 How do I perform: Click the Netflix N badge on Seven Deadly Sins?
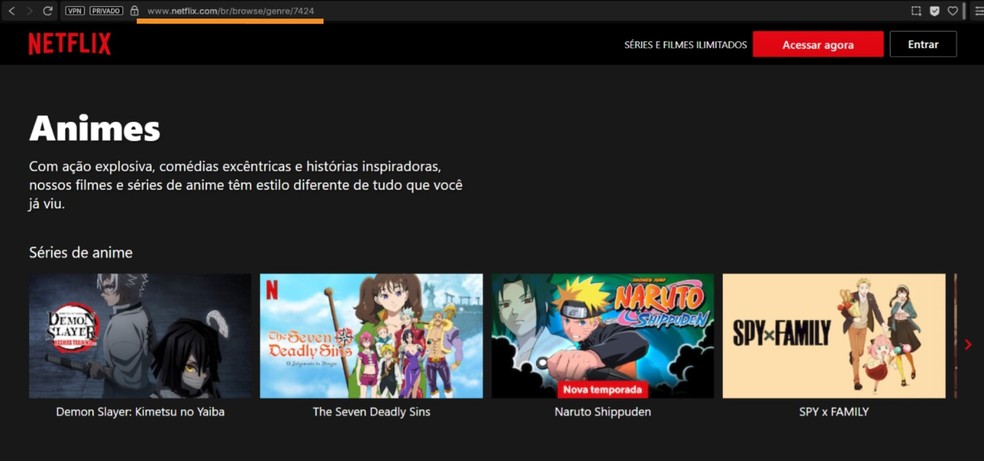point(271,289)
